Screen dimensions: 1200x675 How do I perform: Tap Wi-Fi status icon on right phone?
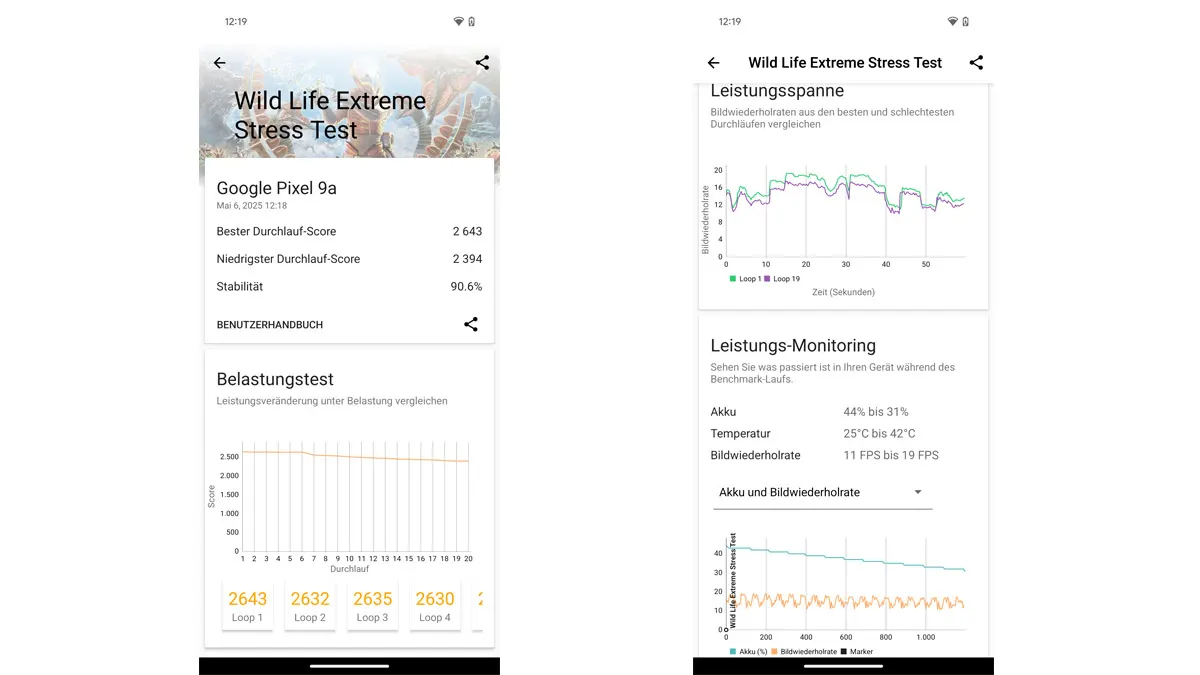952,22
